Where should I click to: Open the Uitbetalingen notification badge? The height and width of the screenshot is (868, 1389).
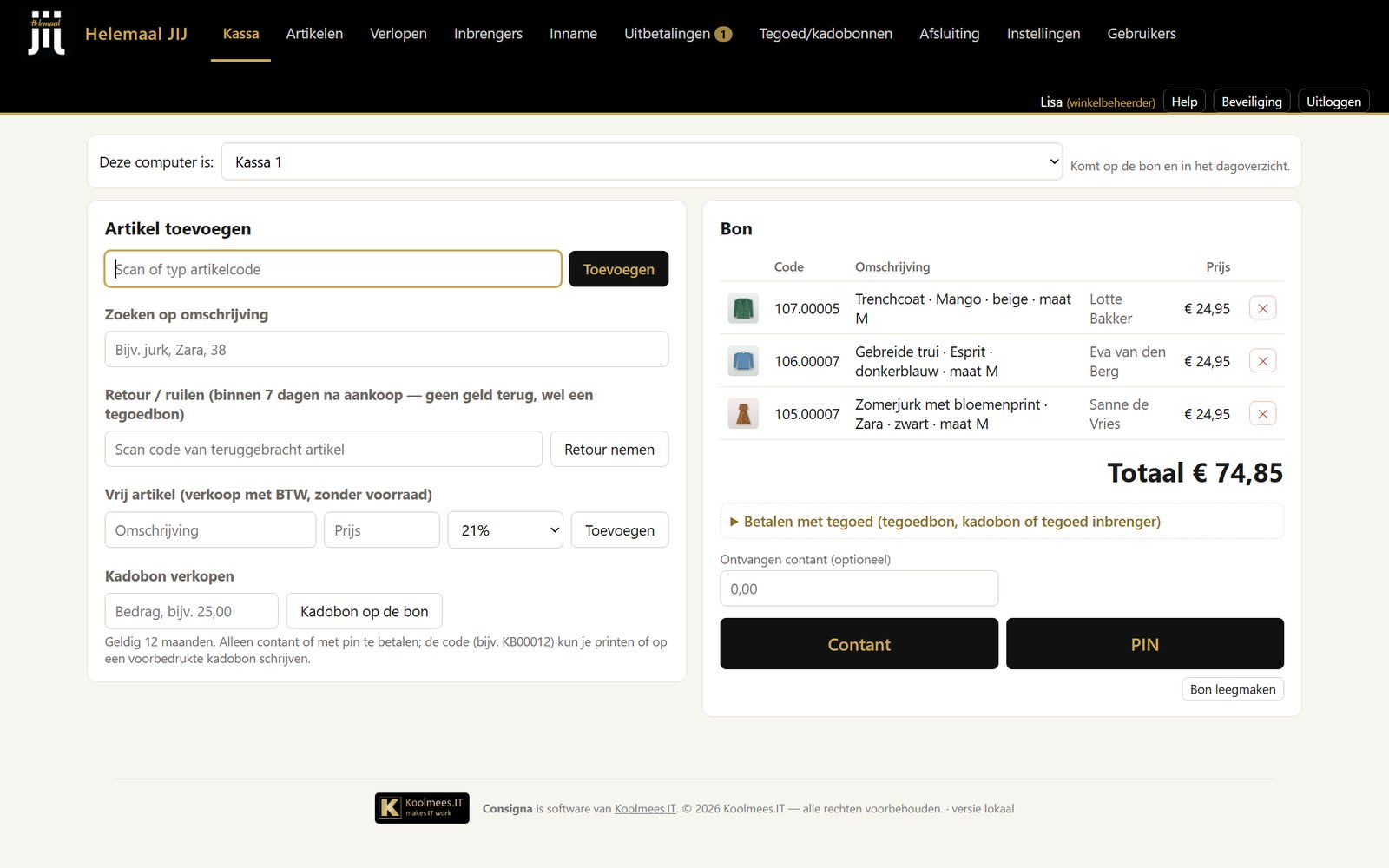click(x=723, y=34)
